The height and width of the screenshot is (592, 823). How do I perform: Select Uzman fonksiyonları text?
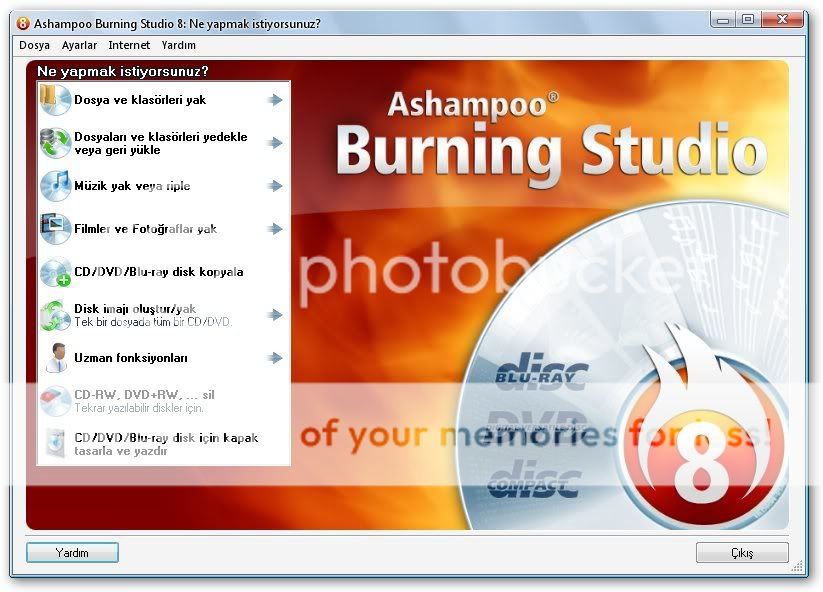tap(131, 358)
